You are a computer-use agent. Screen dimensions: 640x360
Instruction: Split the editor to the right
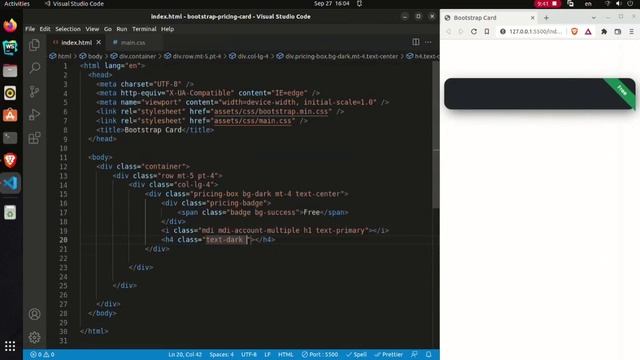tap(416, 42)
